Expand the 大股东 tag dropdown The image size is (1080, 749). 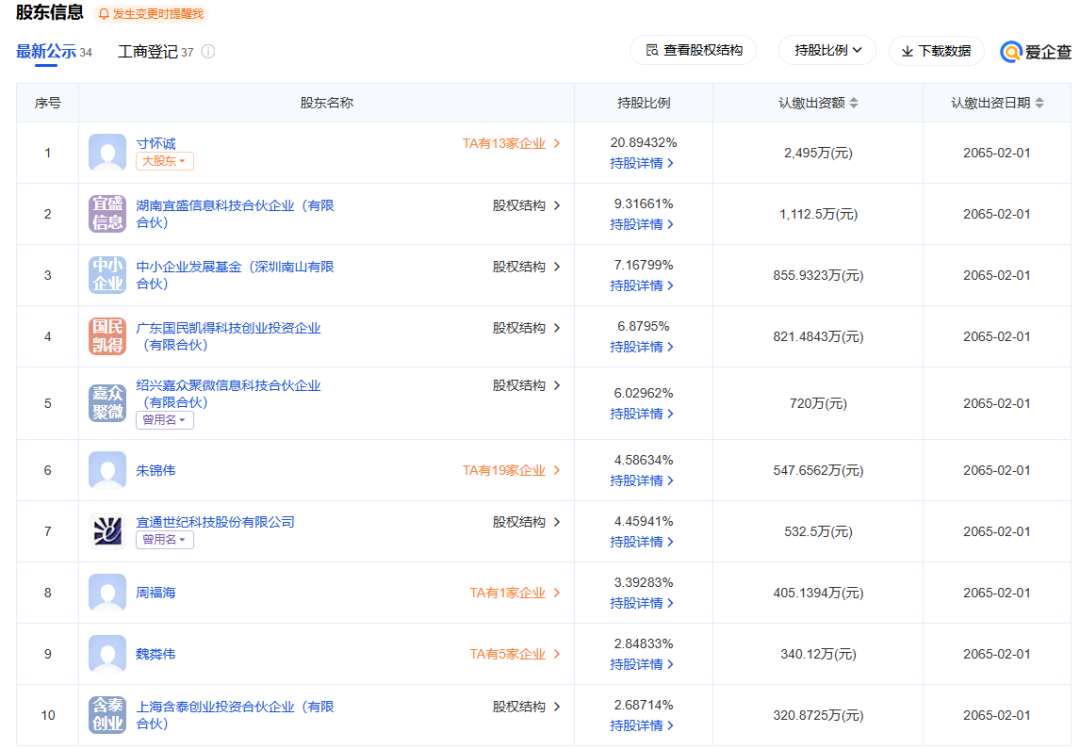click(x=164, y=161)
